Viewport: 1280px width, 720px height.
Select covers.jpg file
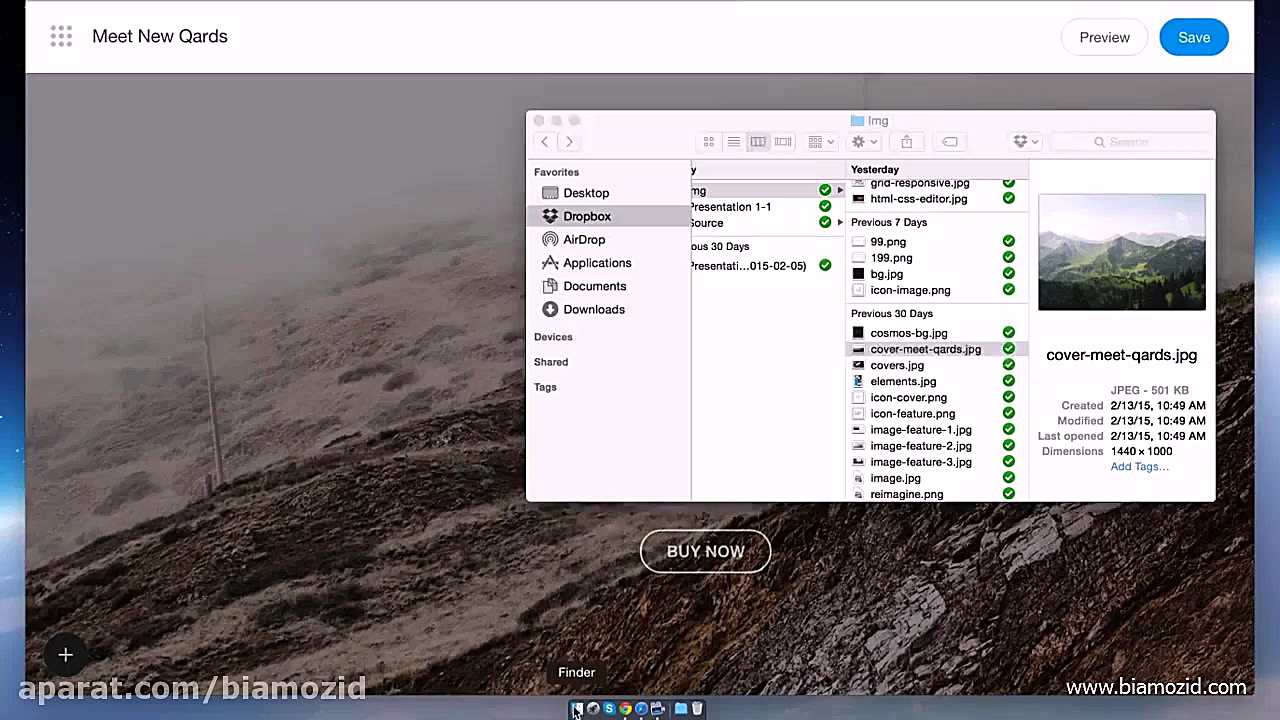coord(897,365)
